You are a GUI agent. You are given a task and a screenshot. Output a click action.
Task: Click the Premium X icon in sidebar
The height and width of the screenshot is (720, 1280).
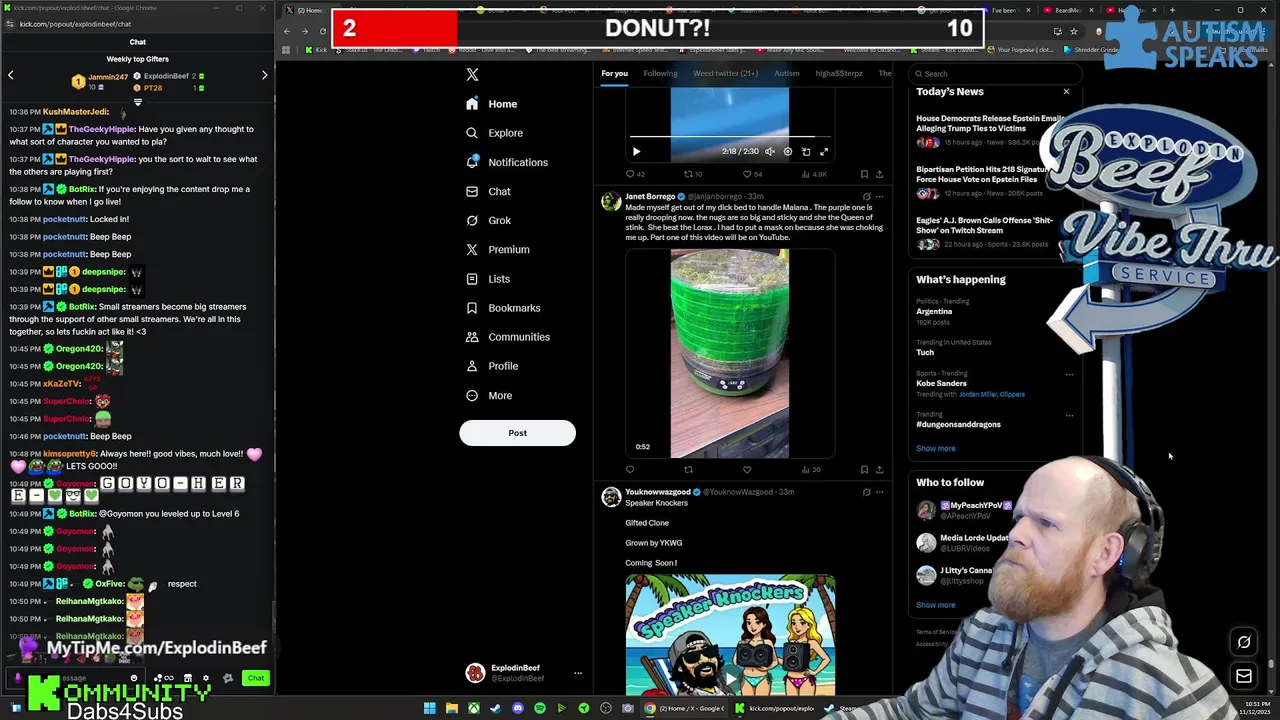(472, 249)
